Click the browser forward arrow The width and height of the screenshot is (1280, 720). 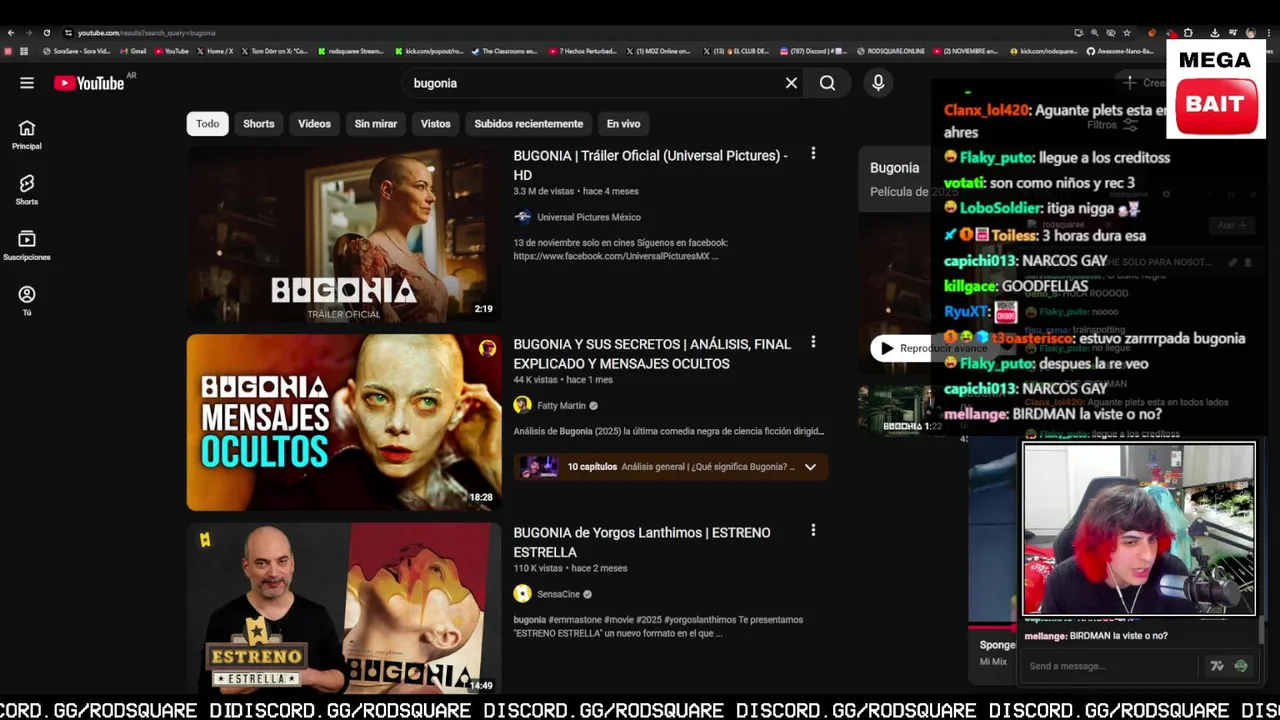tap(29, 33)
